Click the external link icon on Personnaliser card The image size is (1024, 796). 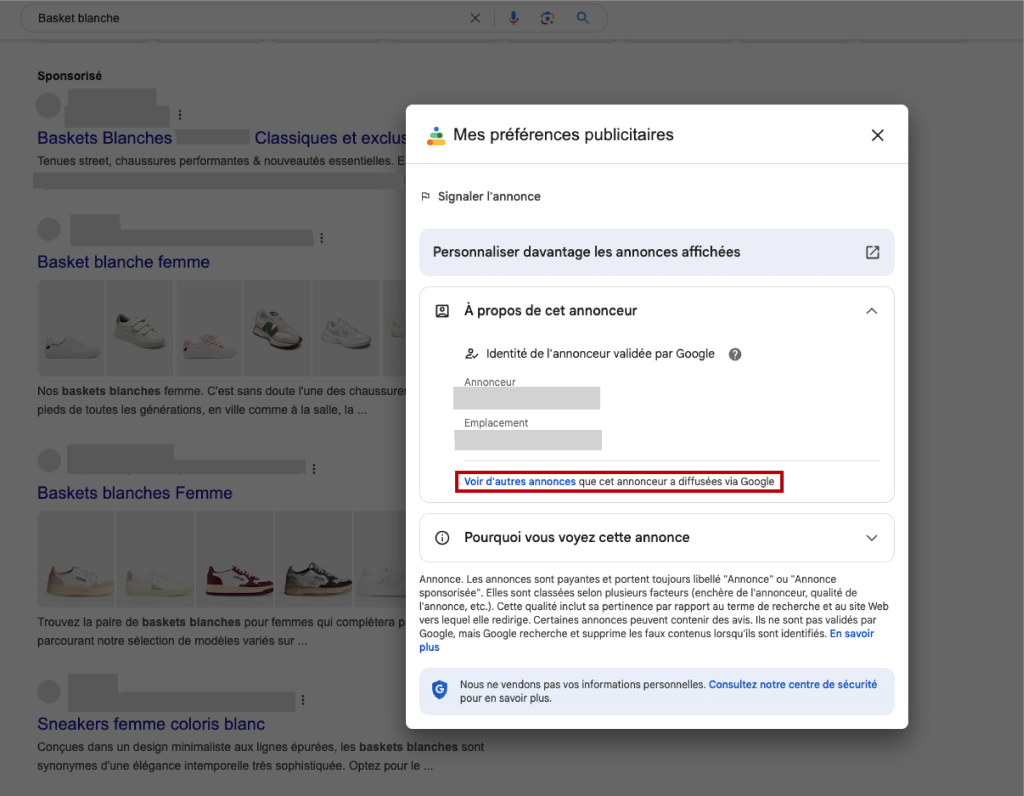[x=872, y=252]
